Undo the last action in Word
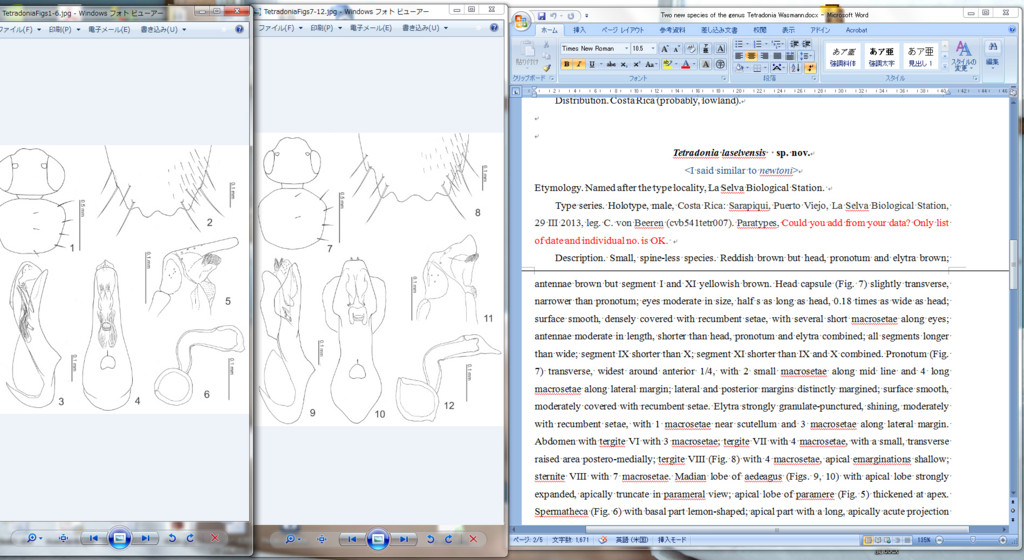The height and width of the screenshot is (560, 1024). 553,16
